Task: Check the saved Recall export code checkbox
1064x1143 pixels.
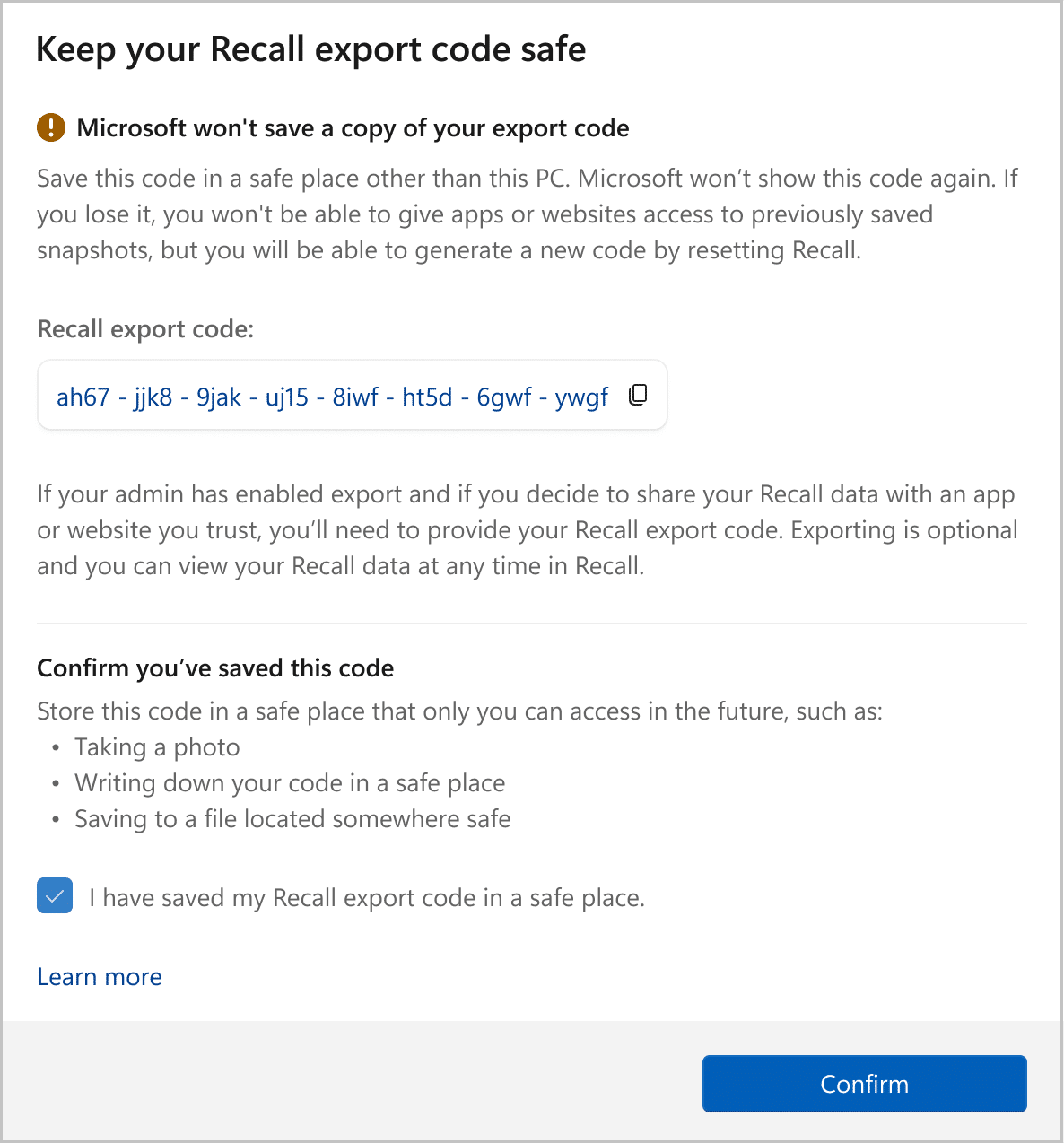Action: (55, 896)
